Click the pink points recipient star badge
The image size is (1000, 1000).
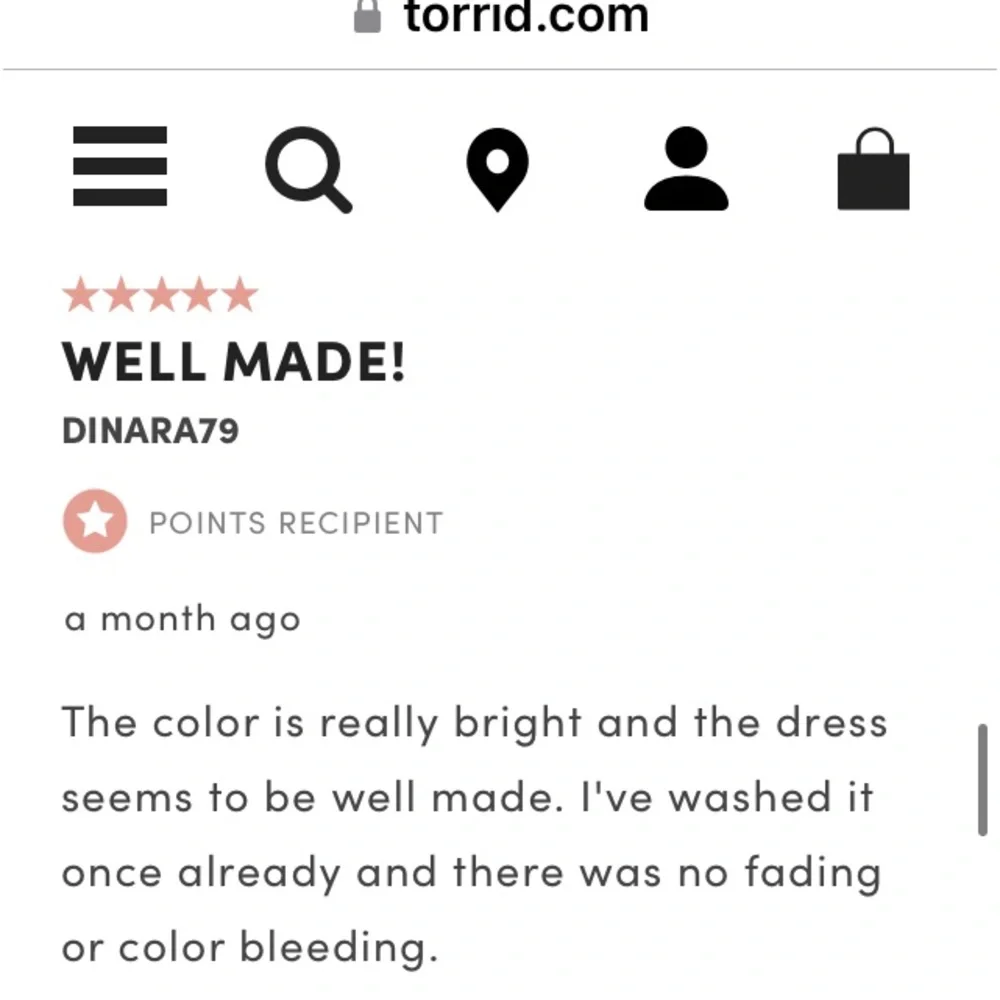(x=95, y=522)
